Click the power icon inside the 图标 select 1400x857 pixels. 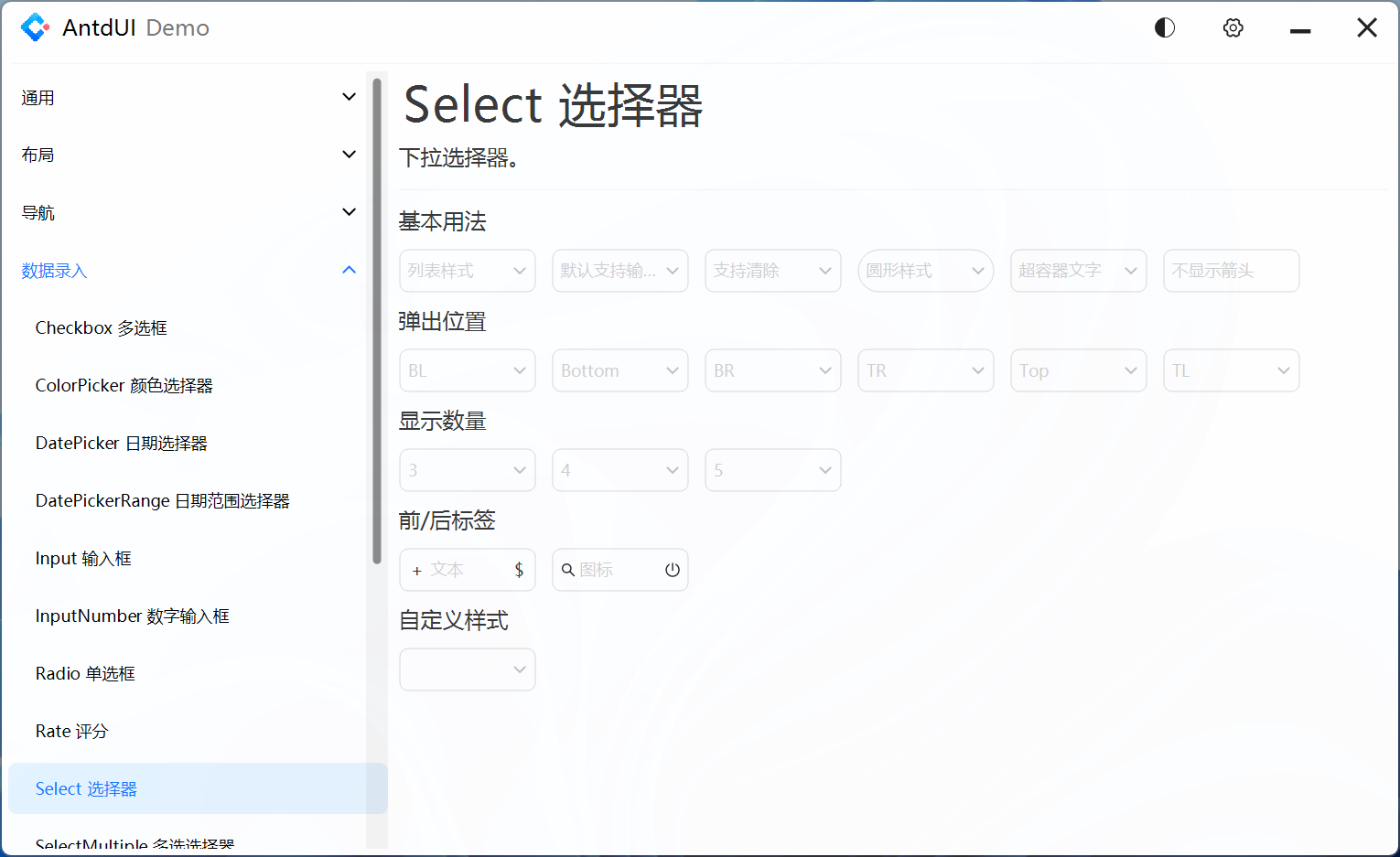click(x=673, y=569)
